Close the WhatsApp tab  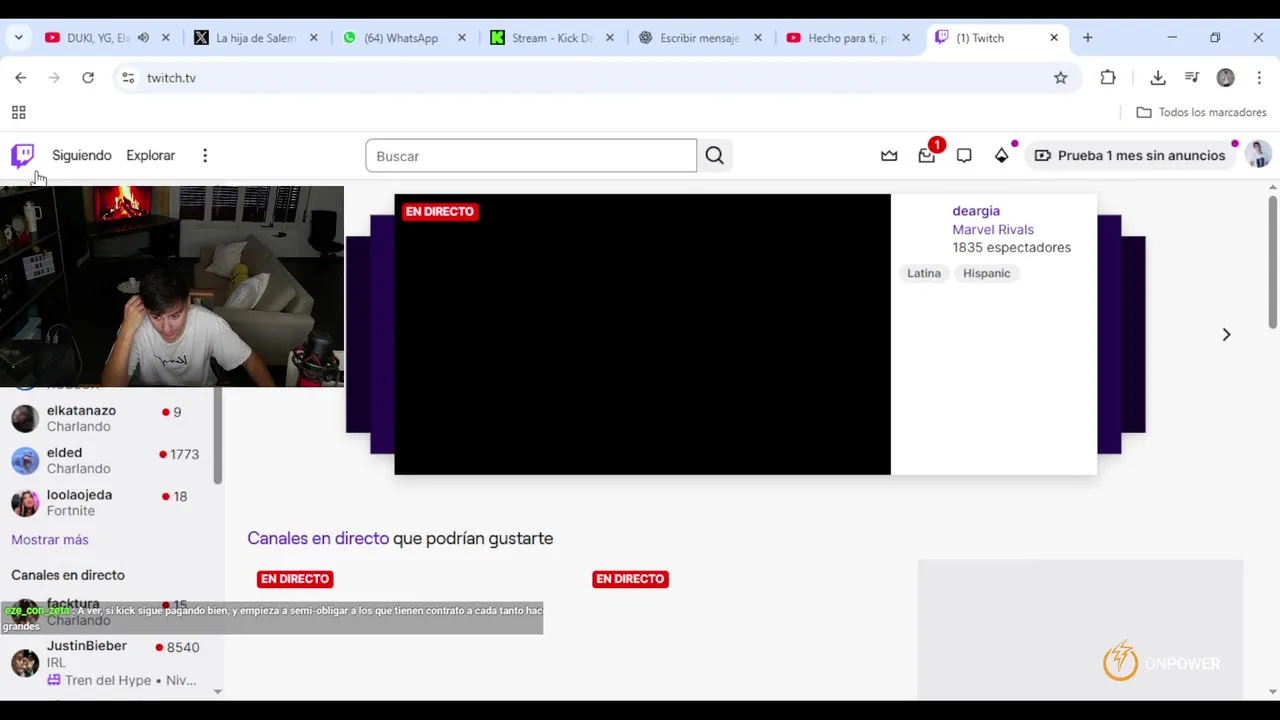point(462,38)
